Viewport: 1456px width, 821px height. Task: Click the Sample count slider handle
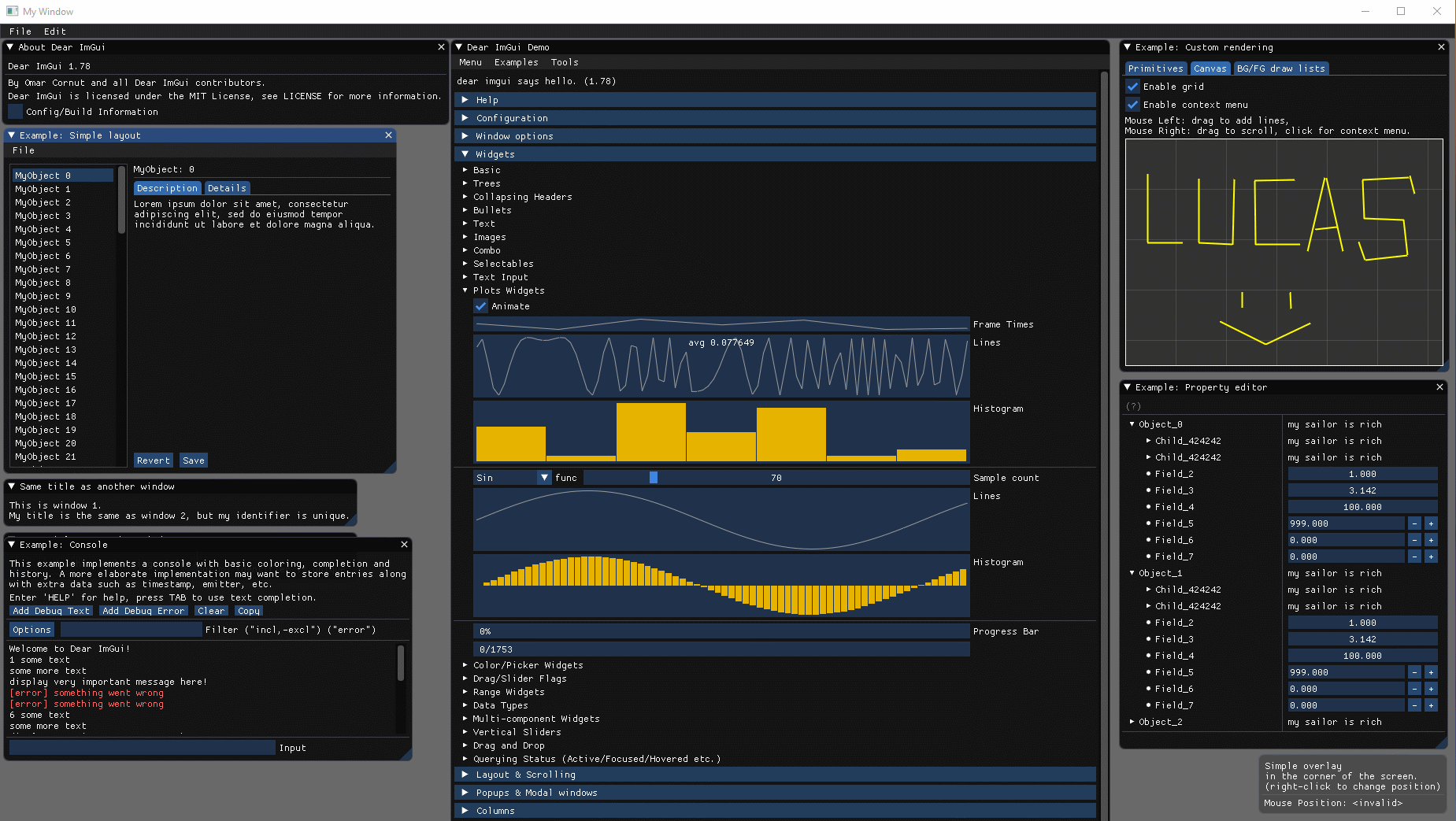tap(654, 478)
